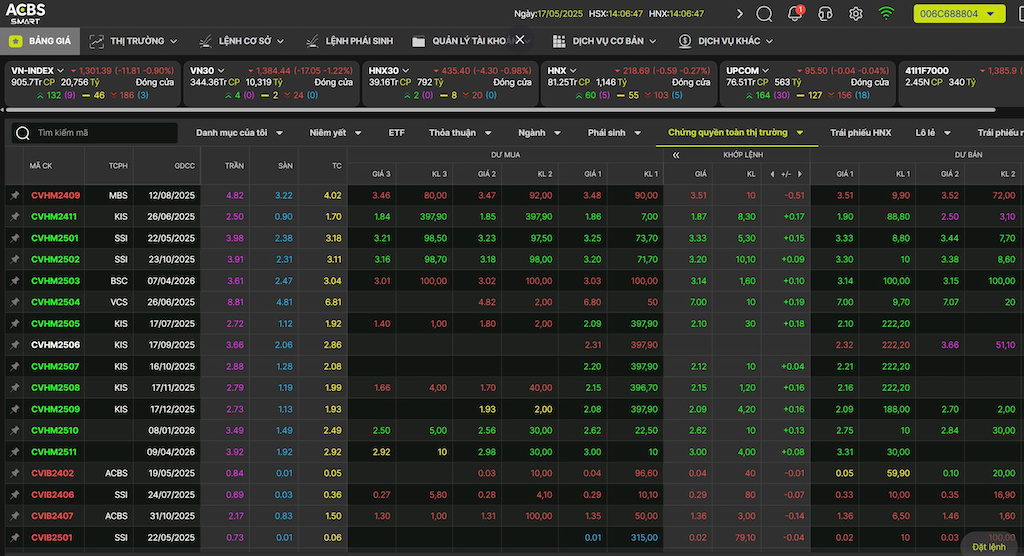
Task: Click right arrow beside the +/- column header
Action: 799,174
